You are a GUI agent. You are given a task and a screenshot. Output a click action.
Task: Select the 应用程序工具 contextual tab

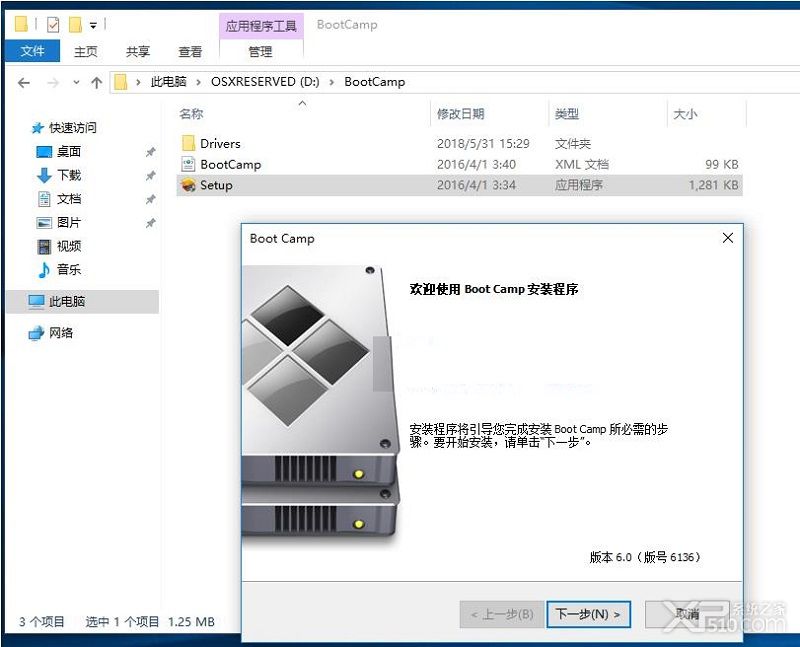[x=261, y=26]
